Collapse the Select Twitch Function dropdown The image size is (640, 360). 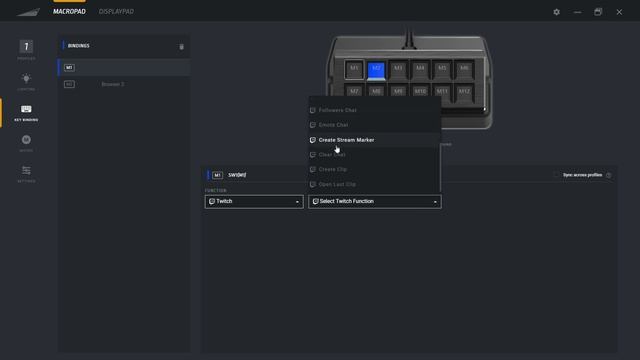click(375, 202)
